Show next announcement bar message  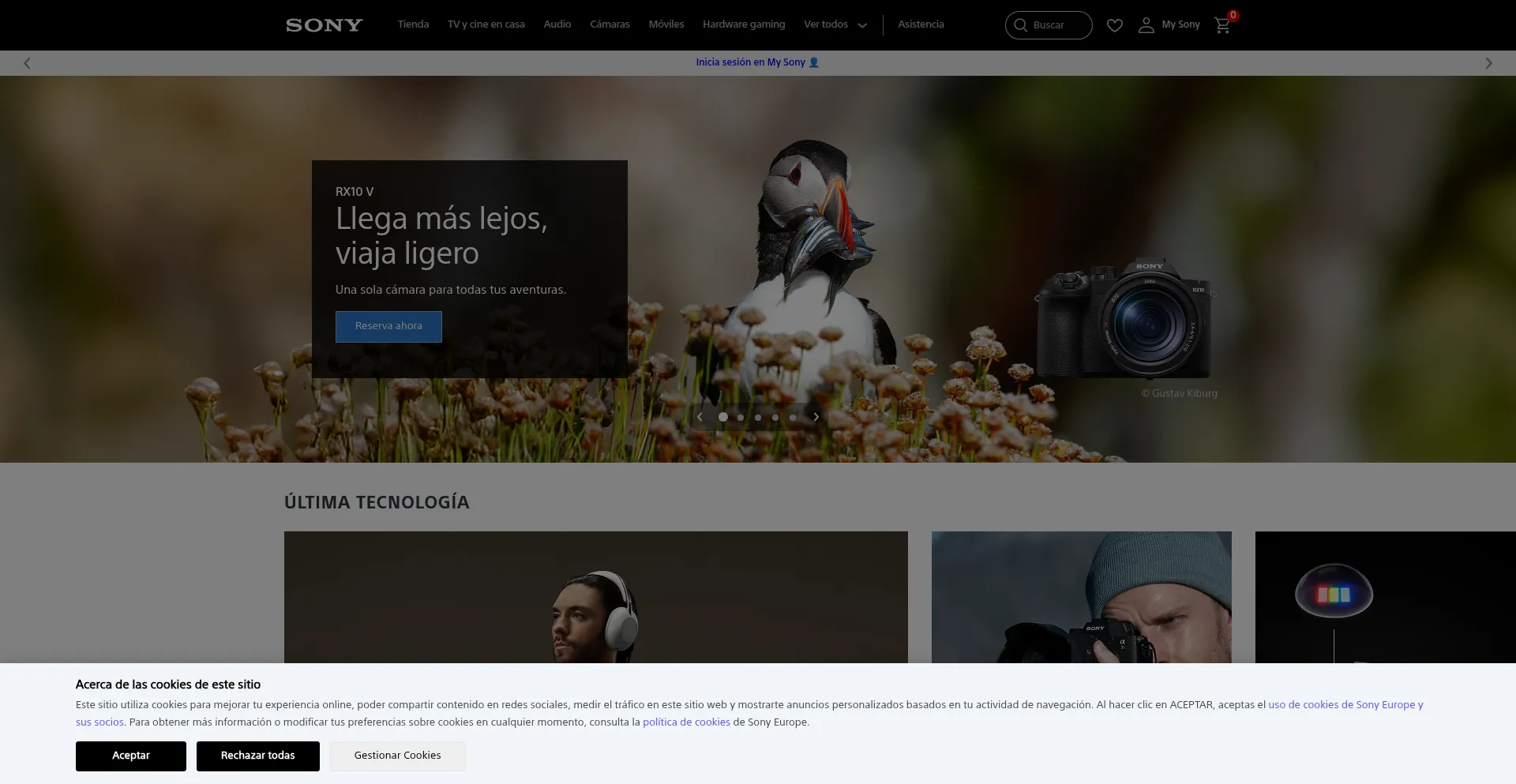click(1488, 63)
